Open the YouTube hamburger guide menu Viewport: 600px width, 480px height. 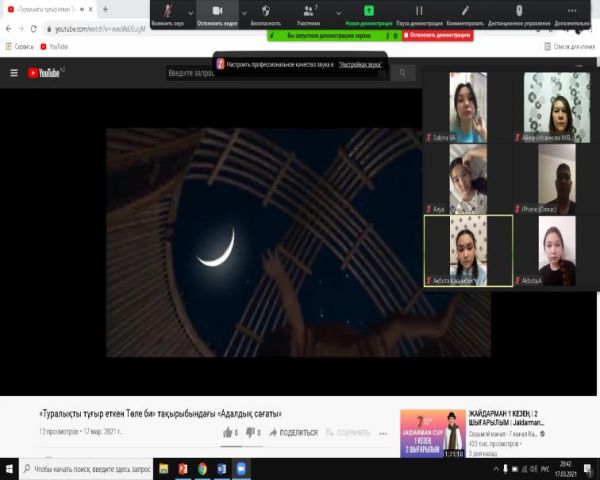pos(14,73)
